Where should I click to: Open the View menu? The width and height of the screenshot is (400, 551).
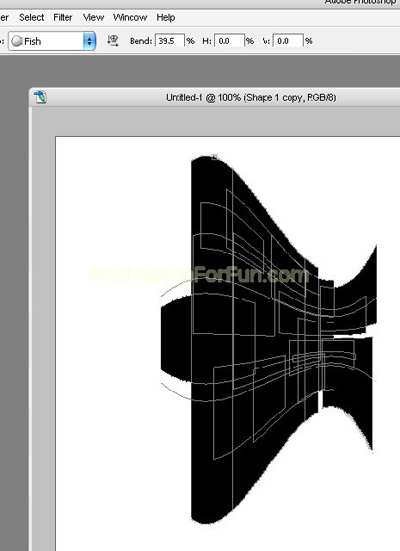tap(93, 18)
